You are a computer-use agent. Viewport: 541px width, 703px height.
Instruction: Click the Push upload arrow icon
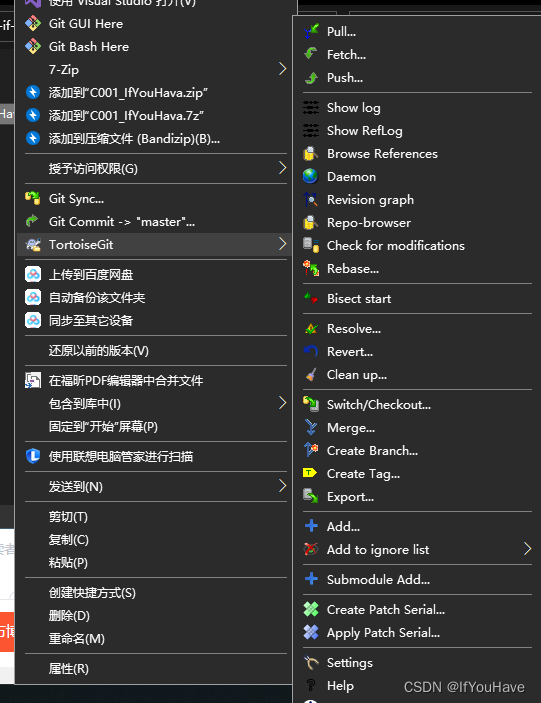click(311, 78)
